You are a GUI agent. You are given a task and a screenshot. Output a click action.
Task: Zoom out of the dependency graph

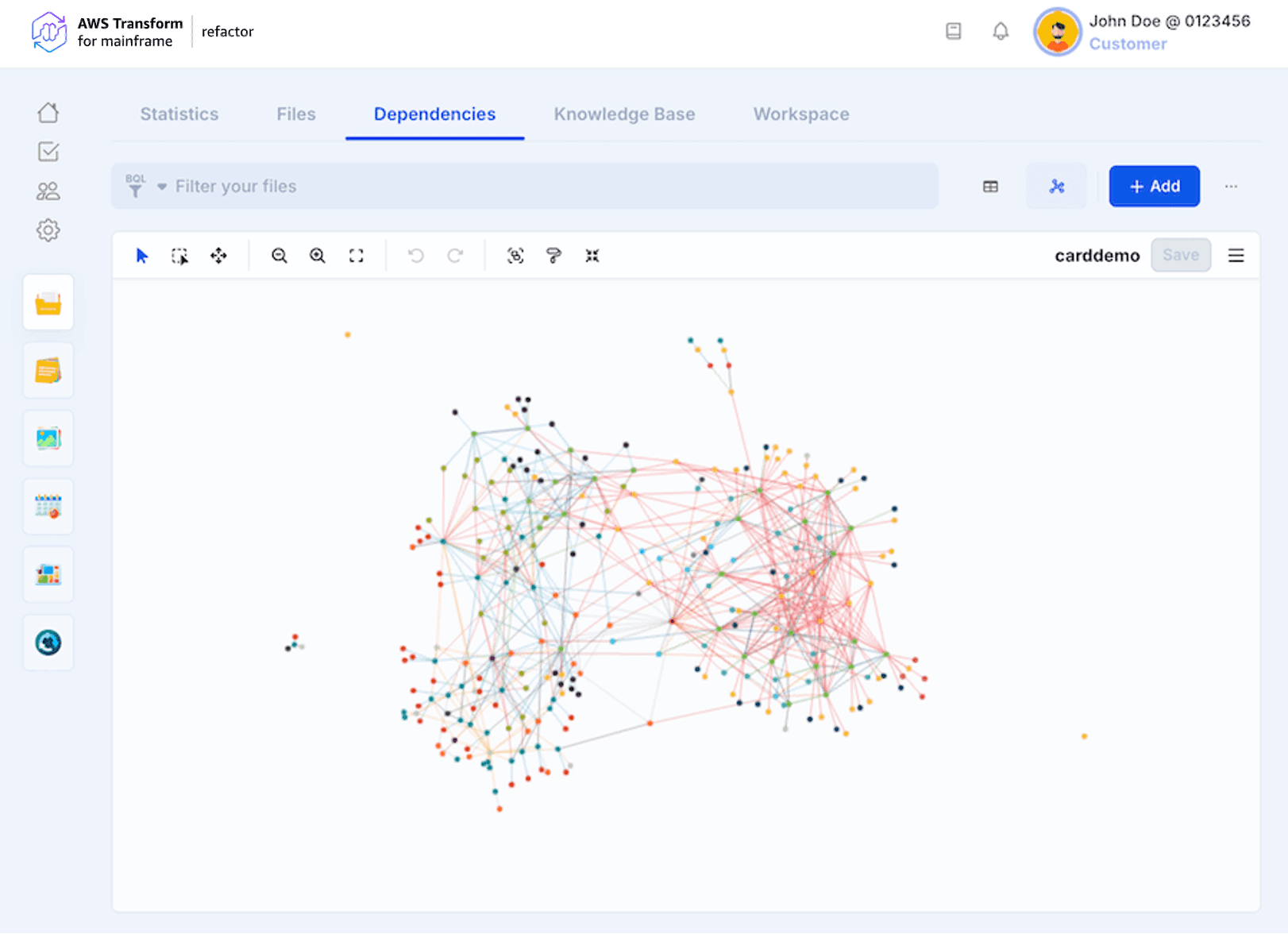click(279, 256)
